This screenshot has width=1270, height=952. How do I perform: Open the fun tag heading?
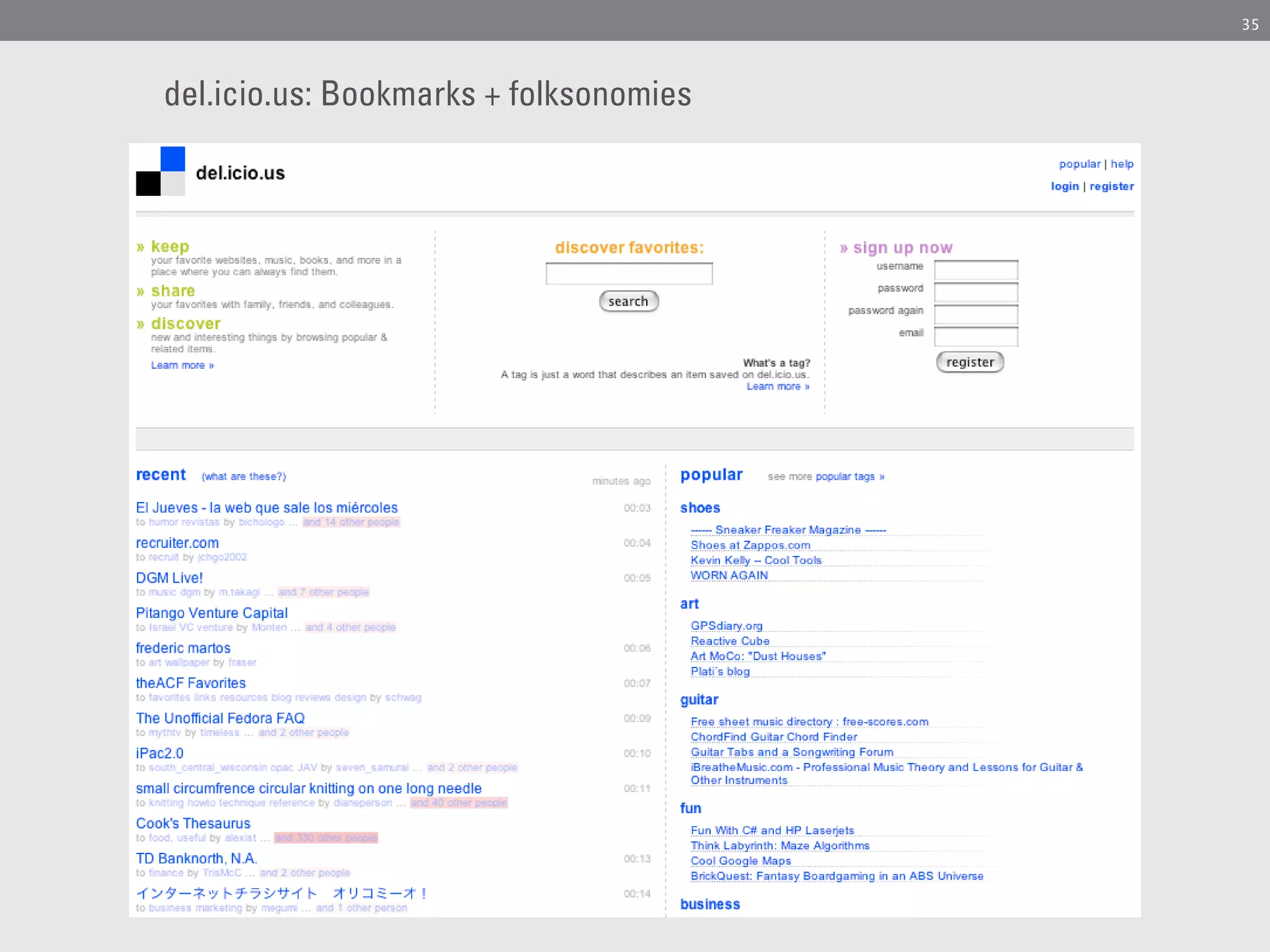(x=690, y=809)
